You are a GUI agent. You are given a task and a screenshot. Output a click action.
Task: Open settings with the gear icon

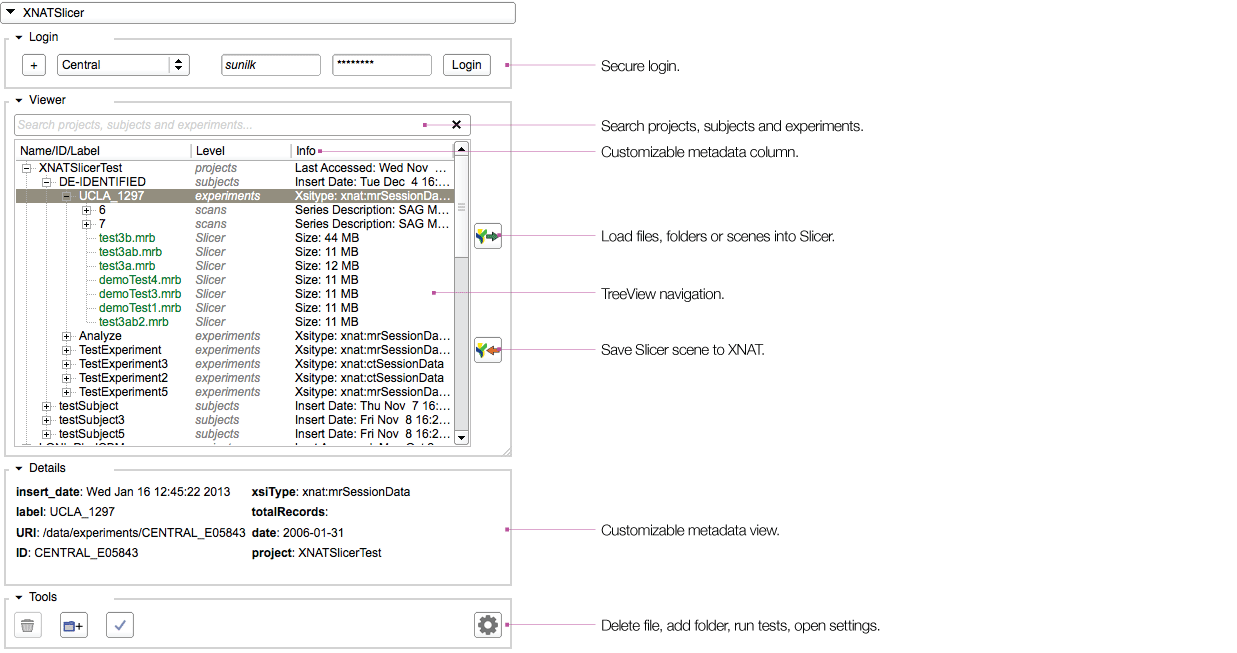(487, 625)
